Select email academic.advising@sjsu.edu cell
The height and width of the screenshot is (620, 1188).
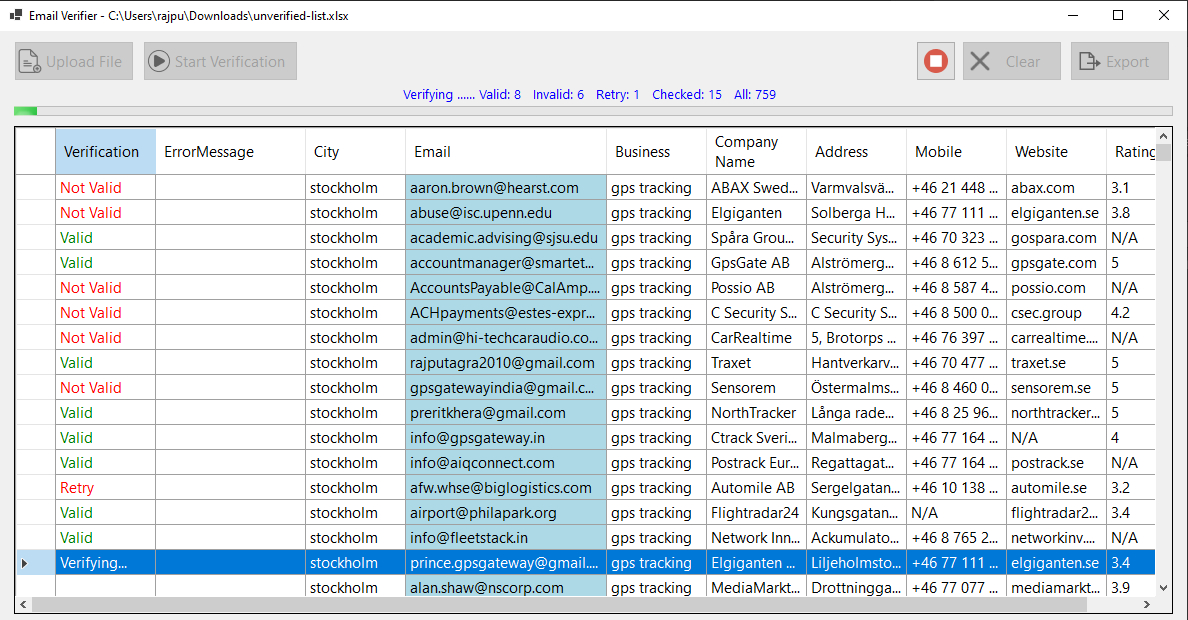click(506, 238)
